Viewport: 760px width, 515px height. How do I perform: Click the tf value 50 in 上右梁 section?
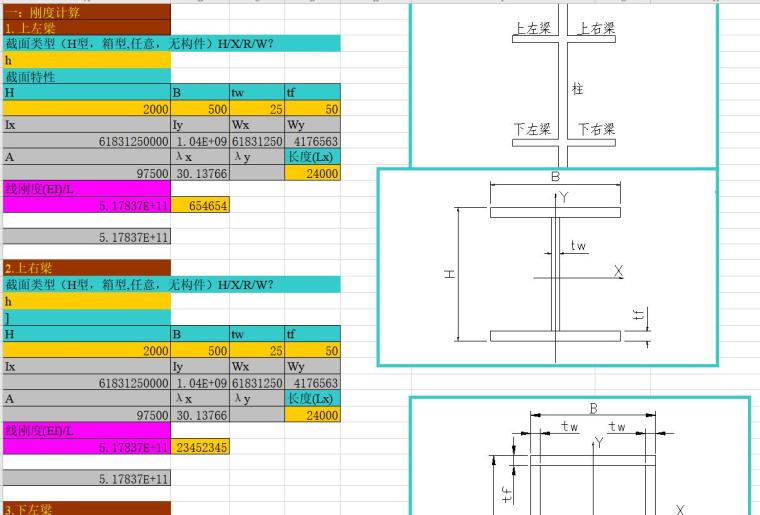pos(312,351)
